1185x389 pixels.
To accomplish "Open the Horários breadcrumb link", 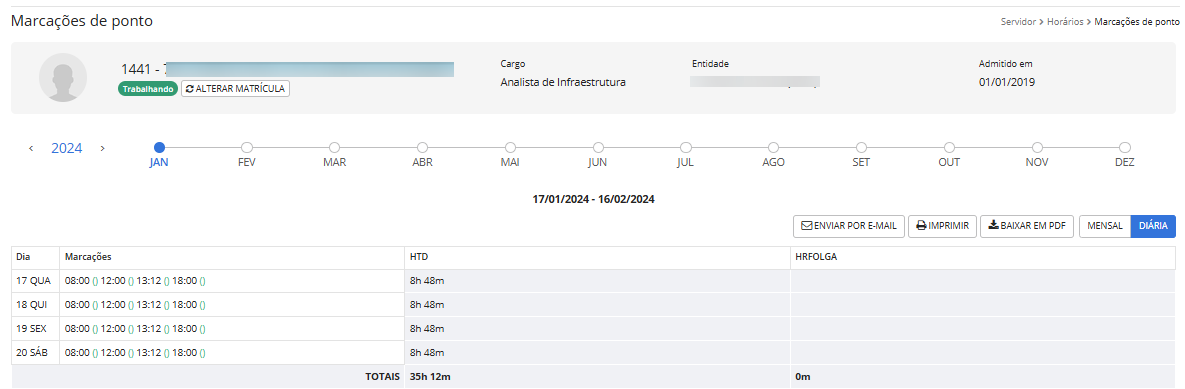I will coord(1065,22).
